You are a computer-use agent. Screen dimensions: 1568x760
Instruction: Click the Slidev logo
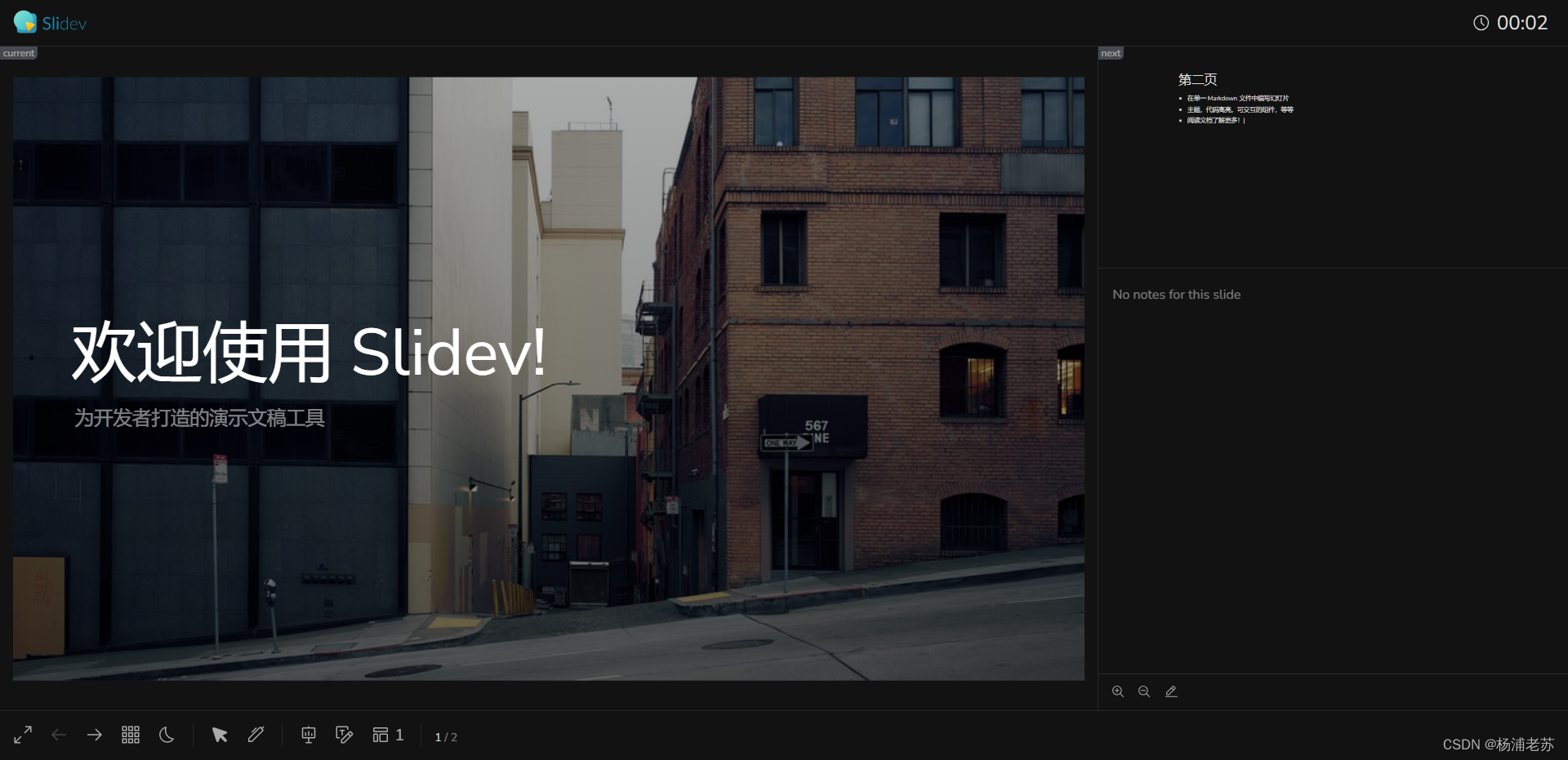point(50,23)
